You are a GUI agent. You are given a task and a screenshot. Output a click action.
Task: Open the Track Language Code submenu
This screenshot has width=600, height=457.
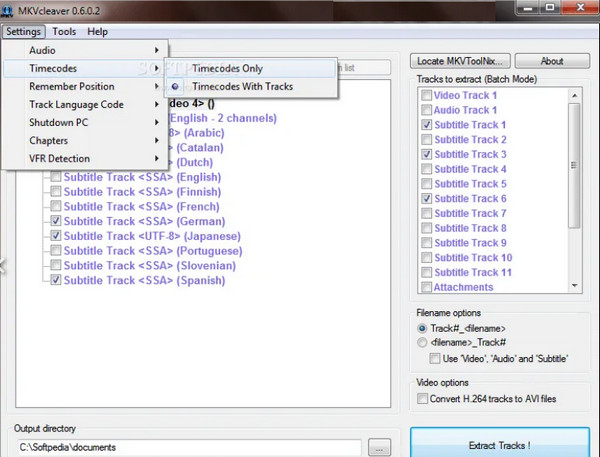tap(85, 104)
